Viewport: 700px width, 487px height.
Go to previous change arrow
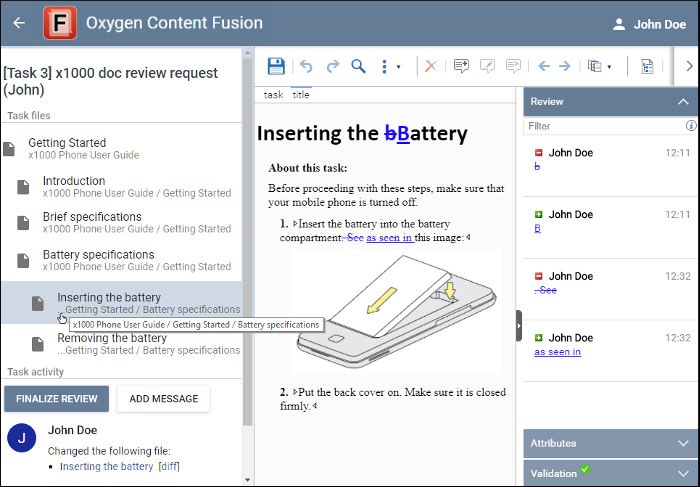coord(544,67)
